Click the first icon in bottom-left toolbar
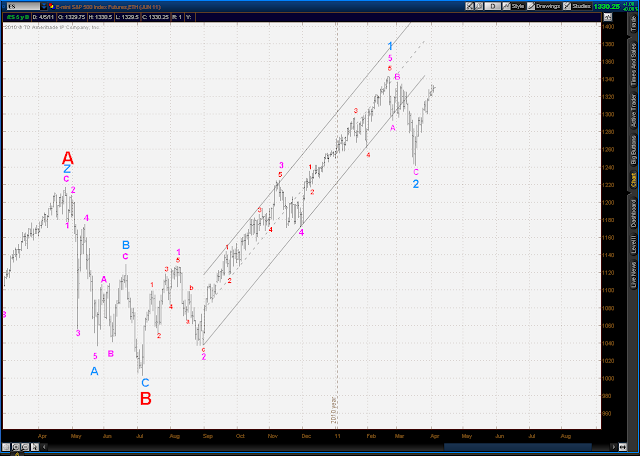 6,447
